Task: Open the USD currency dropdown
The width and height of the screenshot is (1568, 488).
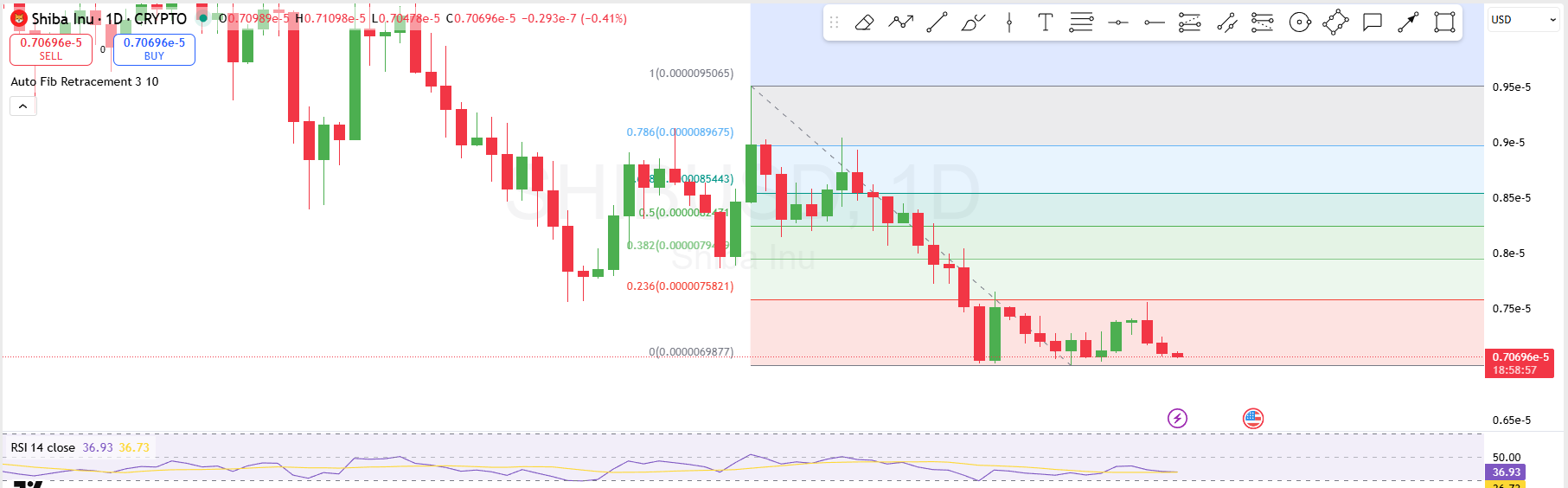Action: (1523, 20)
